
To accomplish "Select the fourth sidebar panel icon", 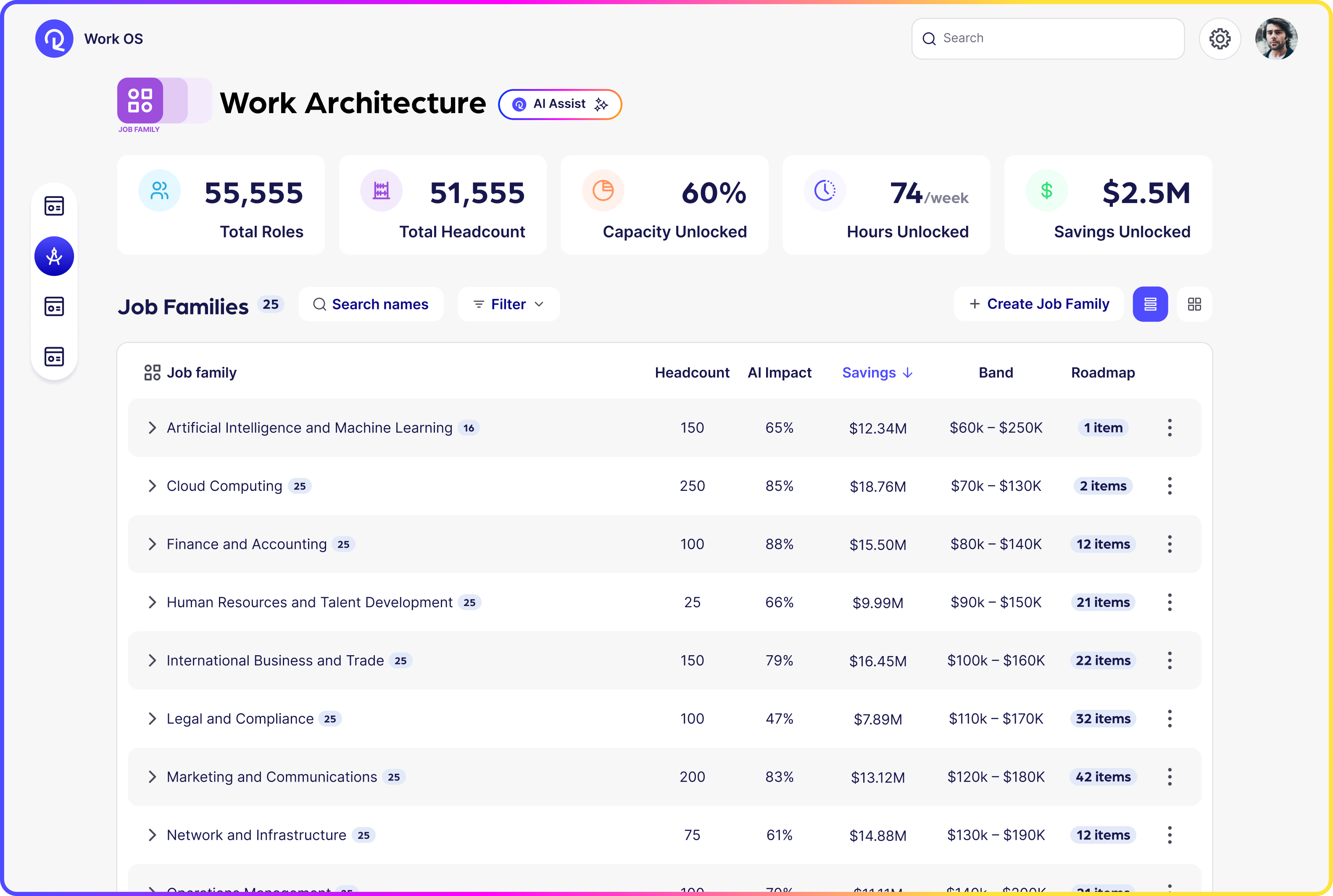I will click(x=54, y=356).
